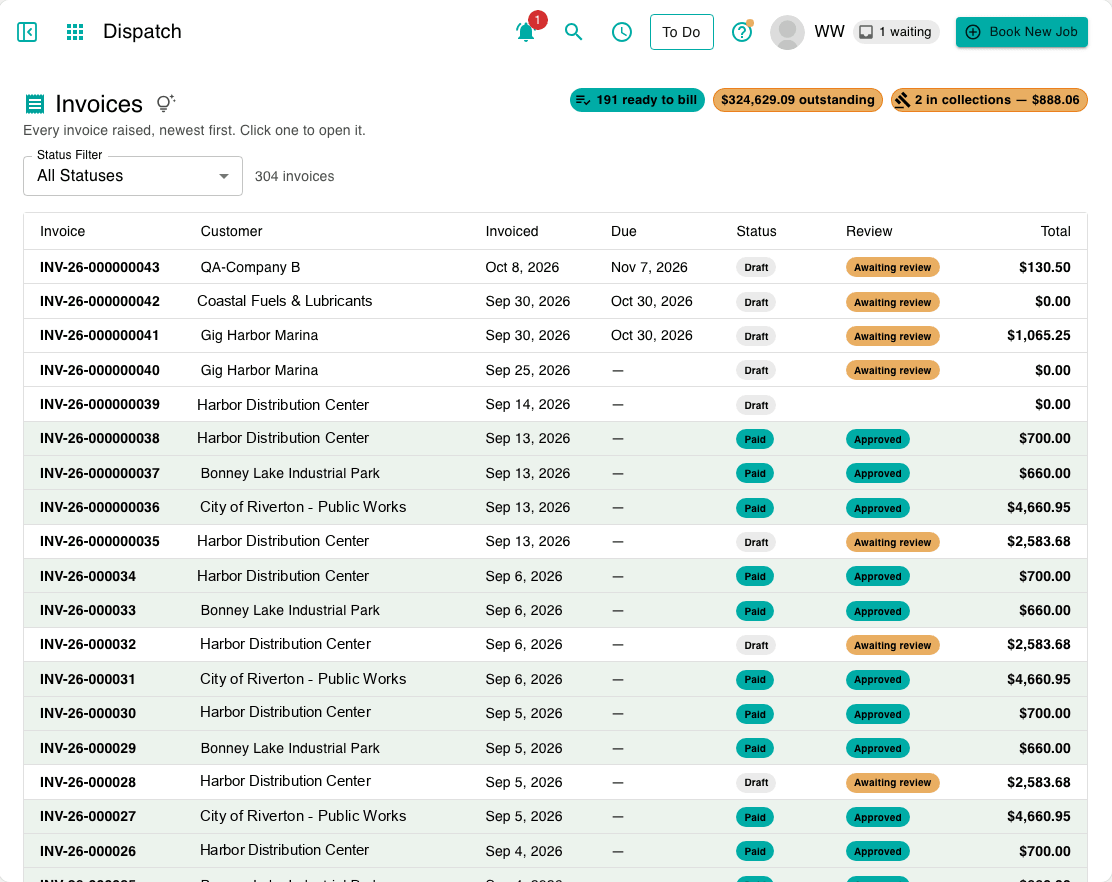Open the To Do button

pos(682,32)
